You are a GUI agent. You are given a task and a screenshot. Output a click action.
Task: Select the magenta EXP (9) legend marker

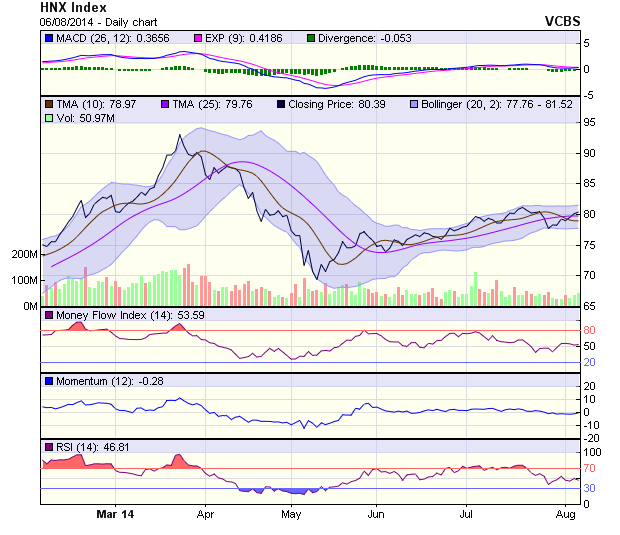pyautogui.click(x=198, y=38)
